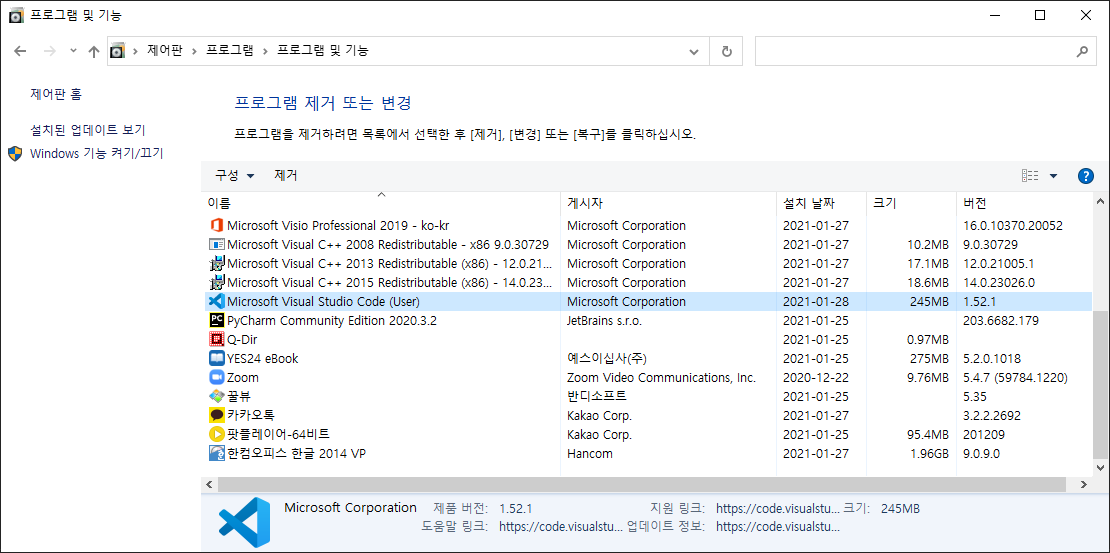Click the Control Panel icon in address bar
This screenshot has width=1110, height=553.
click(x=118, y=51)
